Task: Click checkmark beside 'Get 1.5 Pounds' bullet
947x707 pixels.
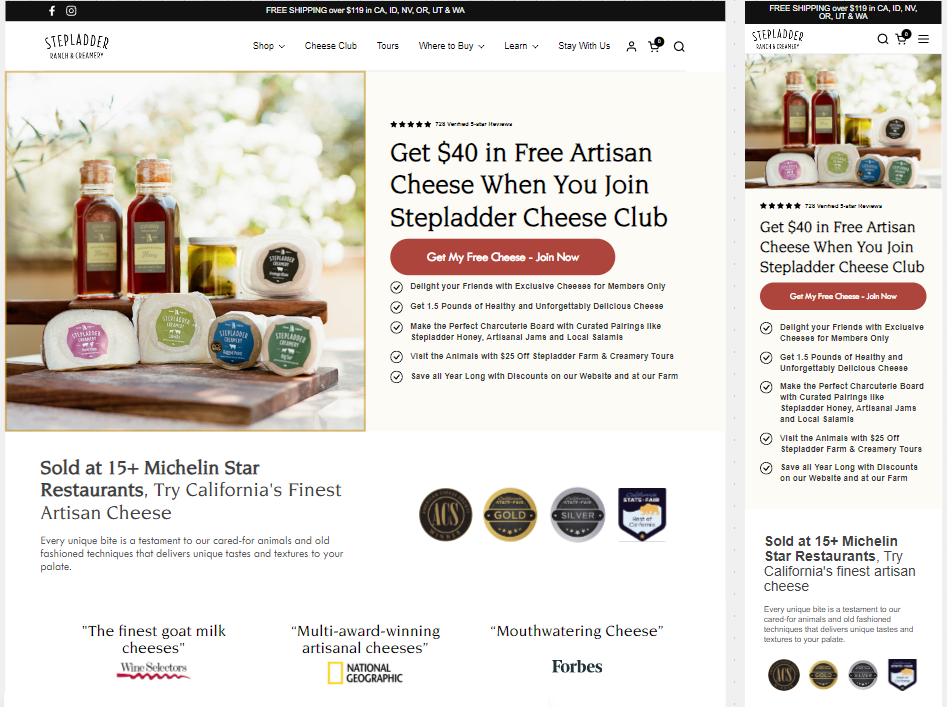Action: [396, 307]
